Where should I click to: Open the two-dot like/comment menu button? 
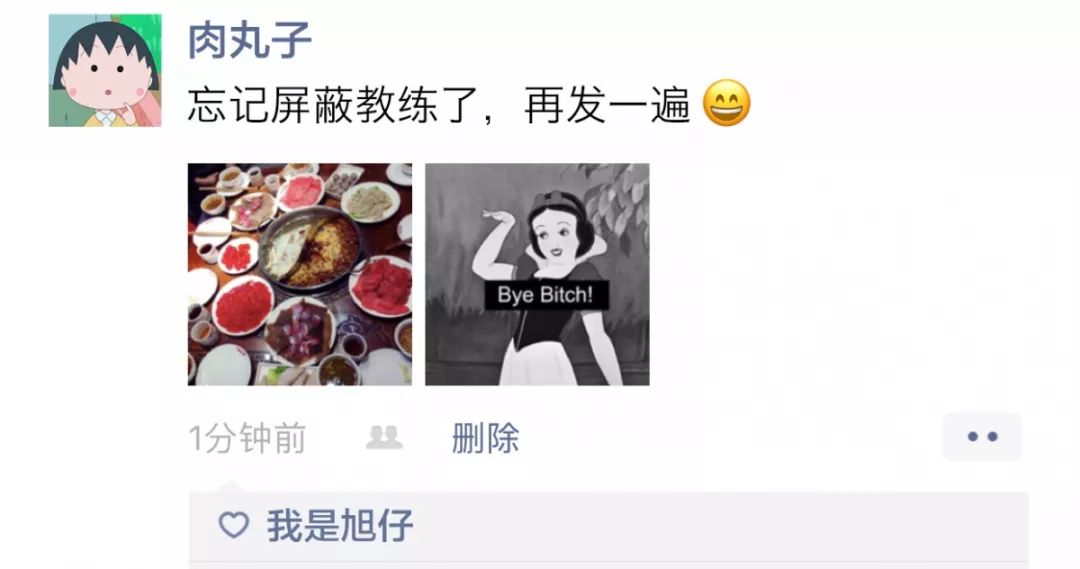click(982, 437)
